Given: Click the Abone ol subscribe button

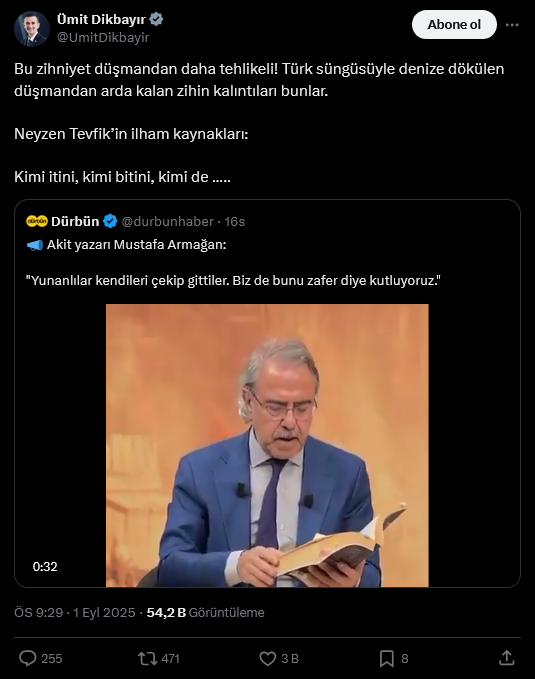Looking at the screenshot, I should (x=454, y=25).
